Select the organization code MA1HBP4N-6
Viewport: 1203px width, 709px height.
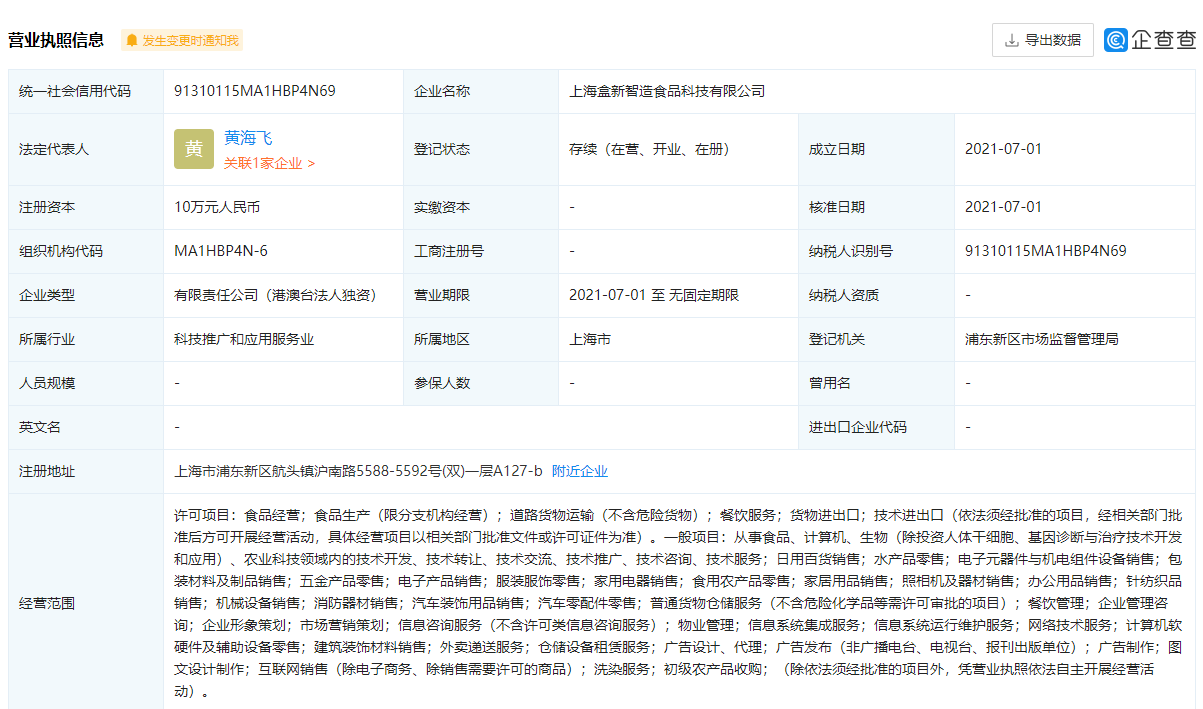pyautogui.click(x=221, y=251)
